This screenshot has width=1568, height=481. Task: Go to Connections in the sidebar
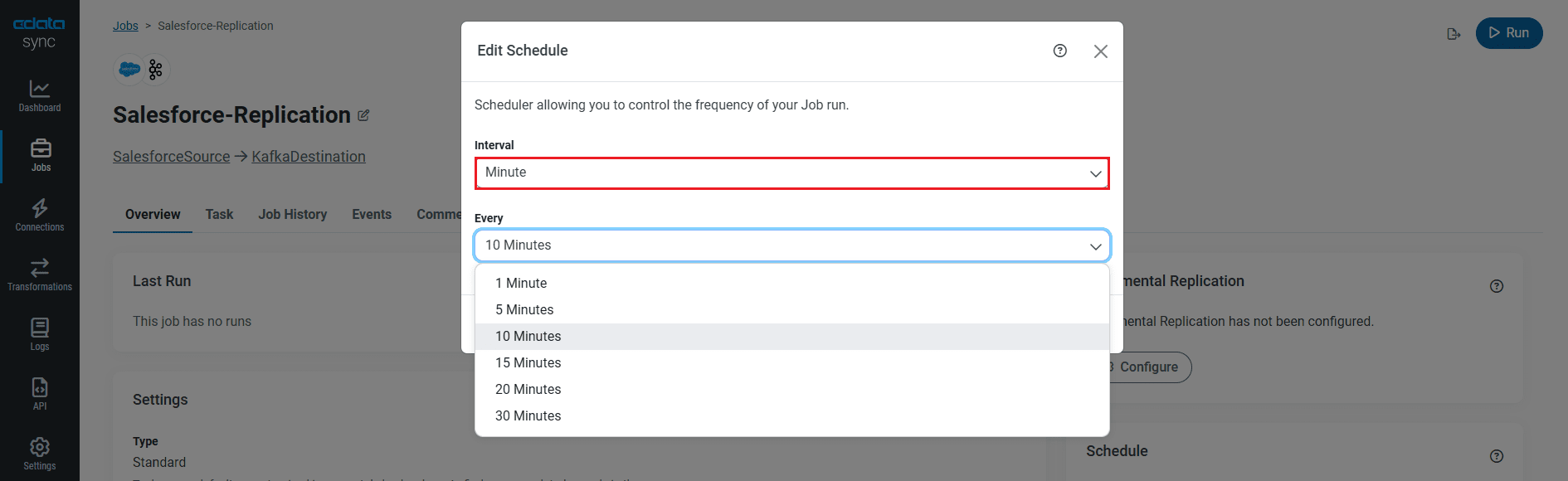tap(40, 215)
